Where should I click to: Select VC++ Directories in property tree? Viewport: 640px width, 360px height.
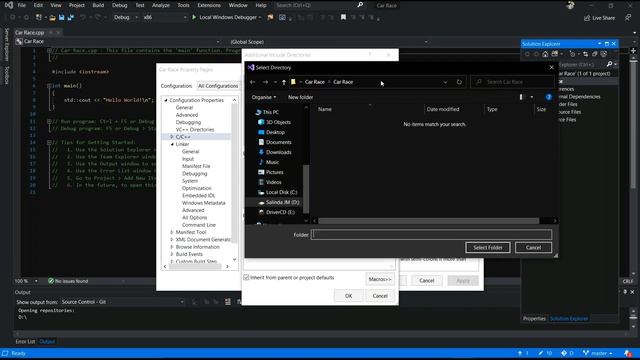tap(195, 129)
